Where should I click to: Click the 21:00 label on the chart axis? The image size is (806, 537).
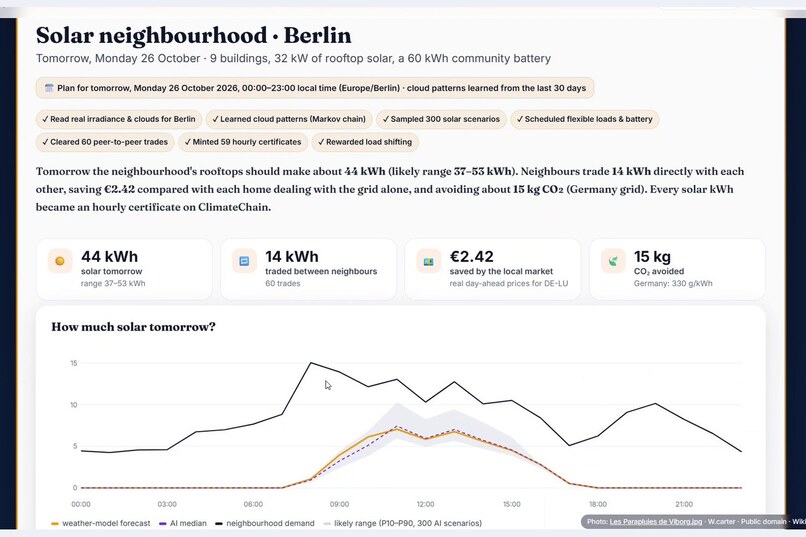[x=684, y=504]
